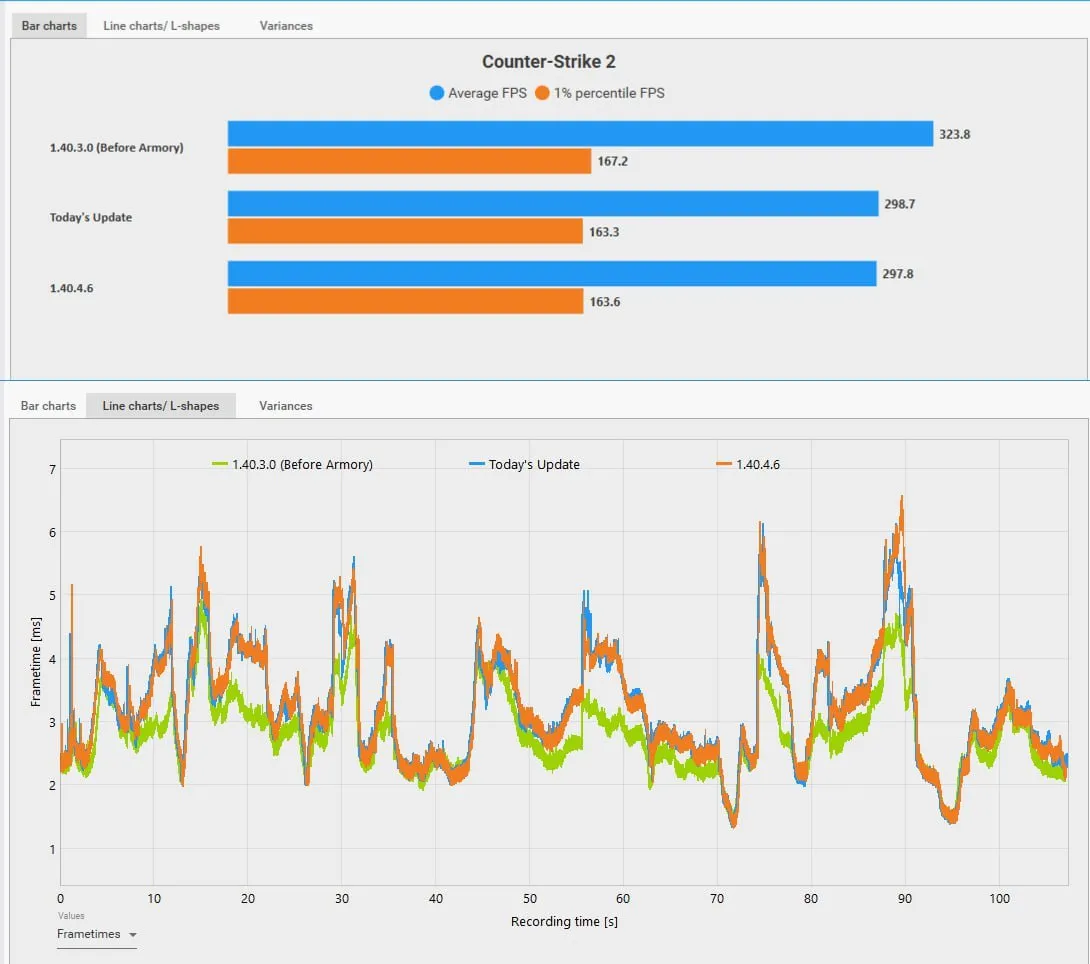The height and width of the screenshot is (964, 1090).
Task: Click the 1.40.3.0 (Before Armory) bar label
Action: 117,147
